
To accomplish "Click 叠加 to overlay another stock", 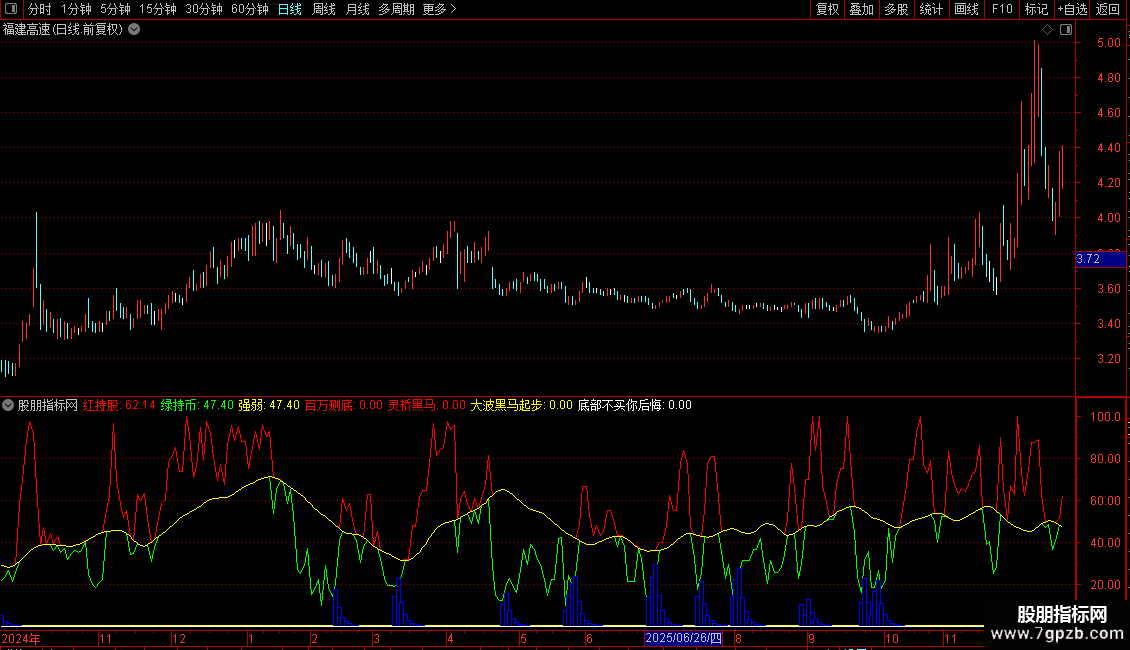I will point(861,9).
